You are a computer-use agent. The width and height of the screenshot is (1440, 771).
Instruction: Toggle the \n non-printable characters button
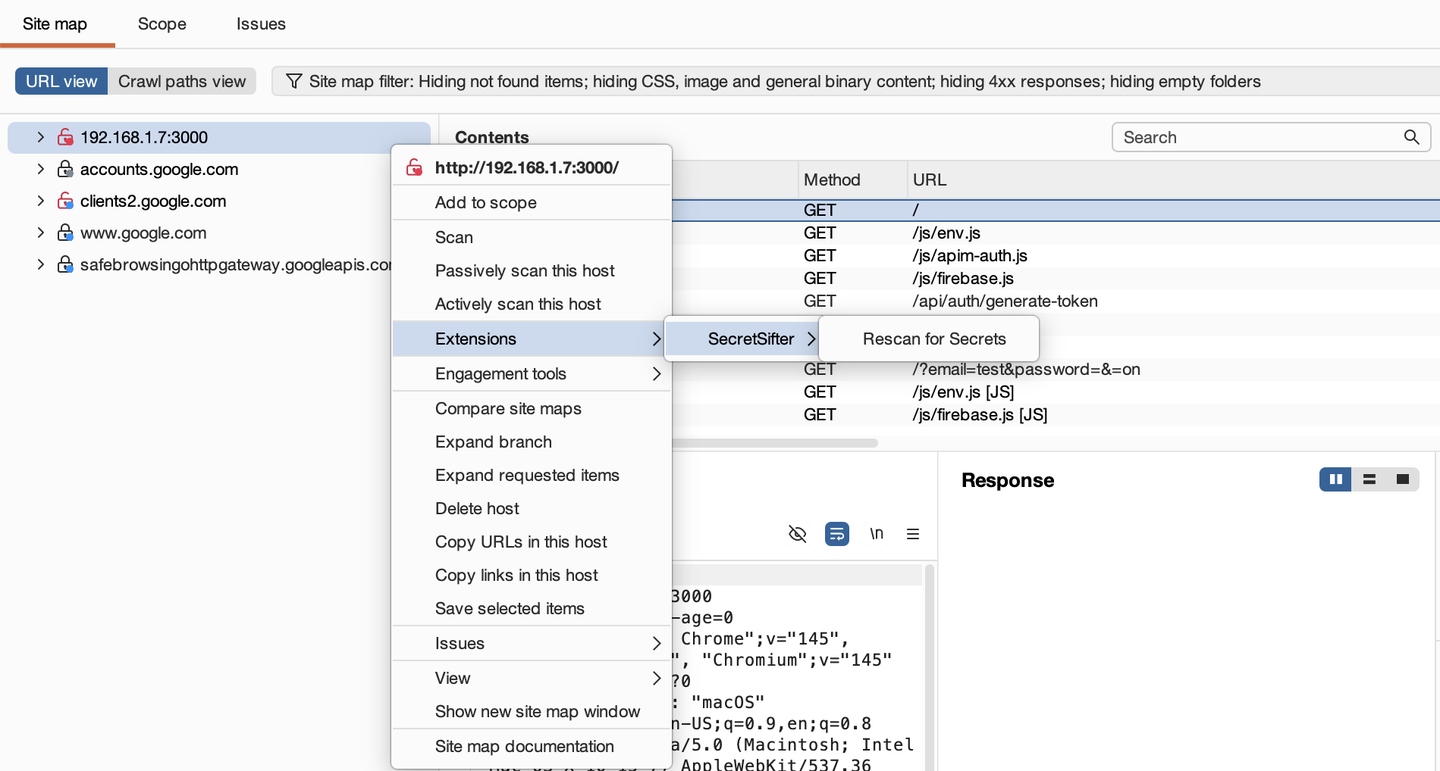pos(876,534)
